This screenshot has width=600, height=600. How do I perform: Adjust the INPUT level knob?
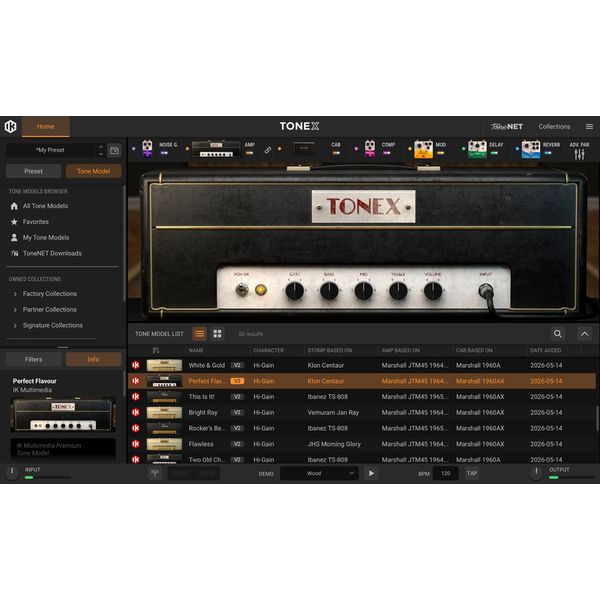[12, 473]
